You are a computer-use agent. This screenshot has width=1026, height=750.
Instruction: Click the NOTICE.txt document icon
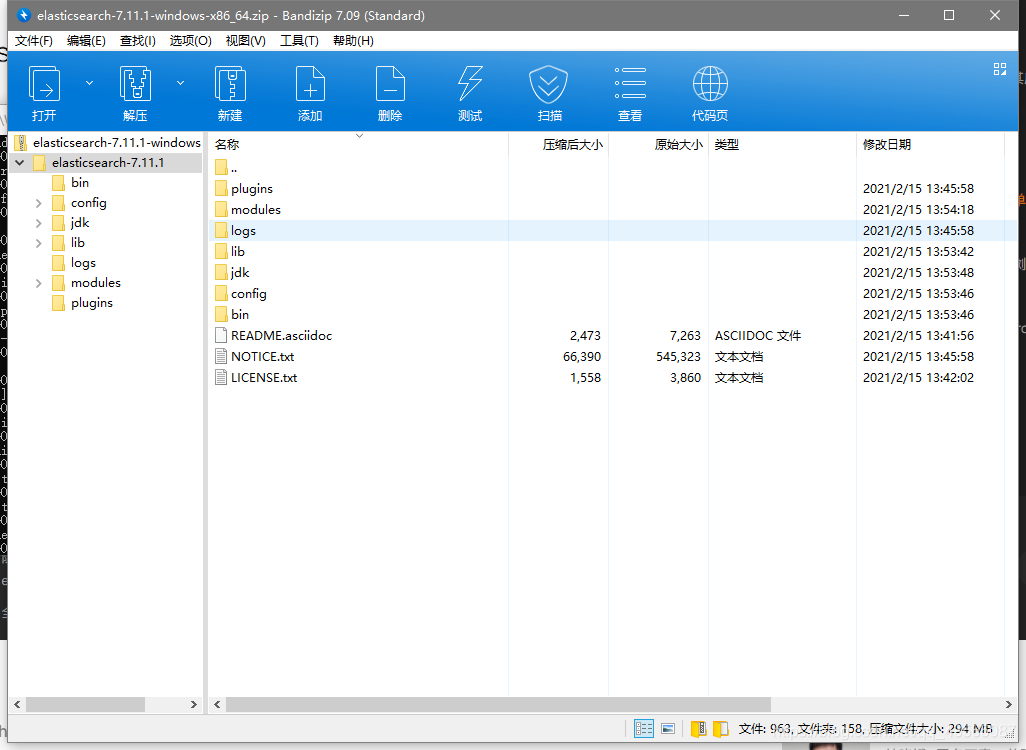[x=221, y=357]
